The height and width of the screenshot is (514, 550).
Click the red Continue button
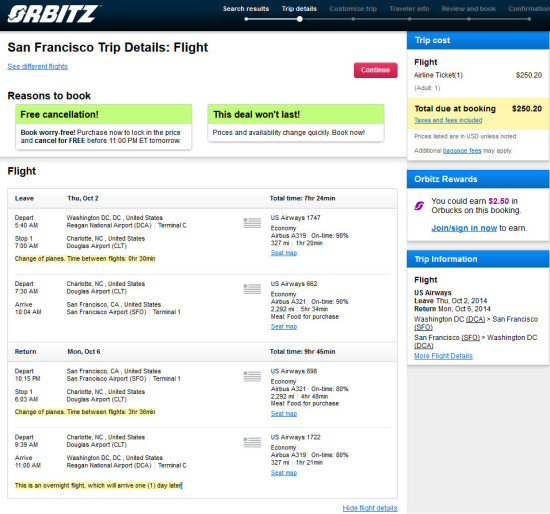coord(375,70)
